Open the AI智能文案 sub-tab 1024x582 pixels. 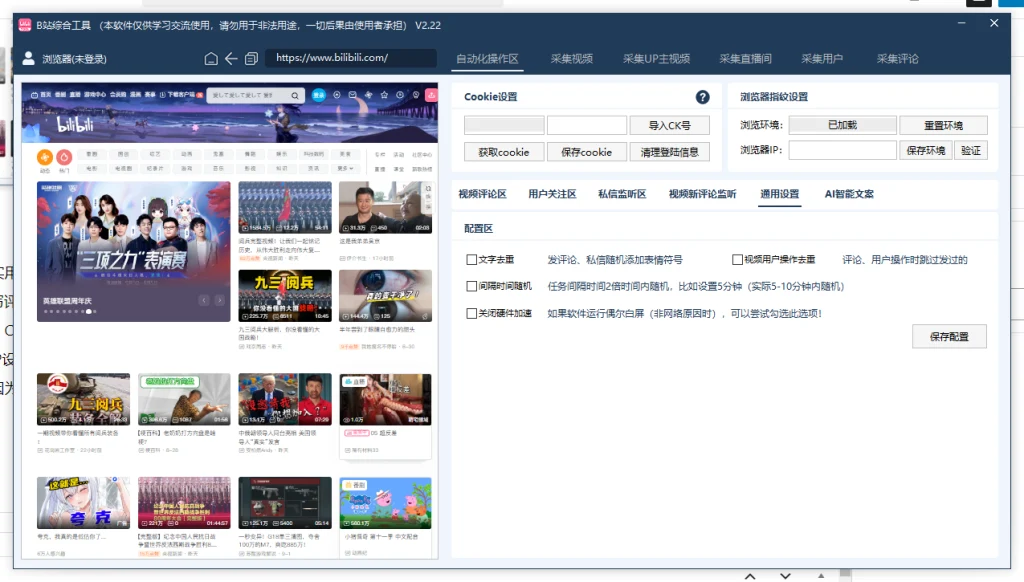point(849,194)
